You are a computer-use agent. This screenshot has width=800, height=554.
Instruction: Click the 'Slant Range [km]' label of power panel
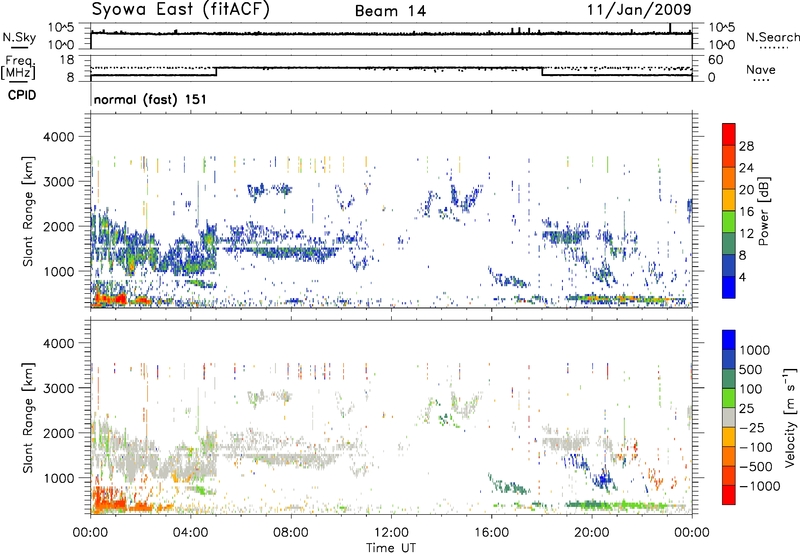(28, 211)
